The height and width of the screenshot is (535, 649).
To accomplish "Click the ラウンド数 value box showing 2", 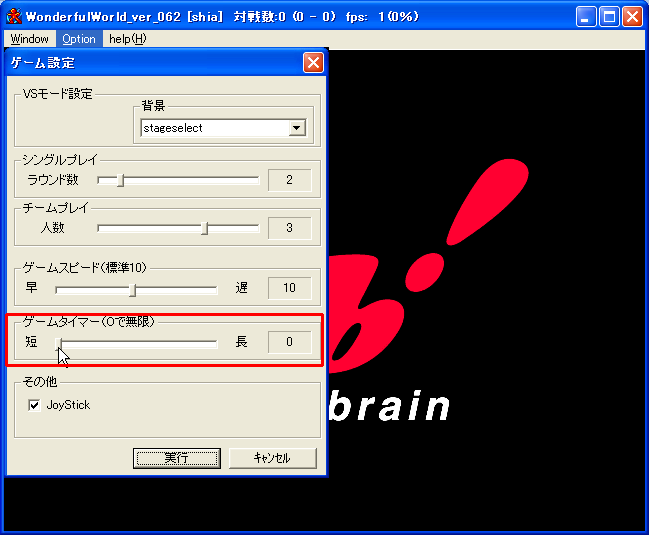I will click(289, 180).
